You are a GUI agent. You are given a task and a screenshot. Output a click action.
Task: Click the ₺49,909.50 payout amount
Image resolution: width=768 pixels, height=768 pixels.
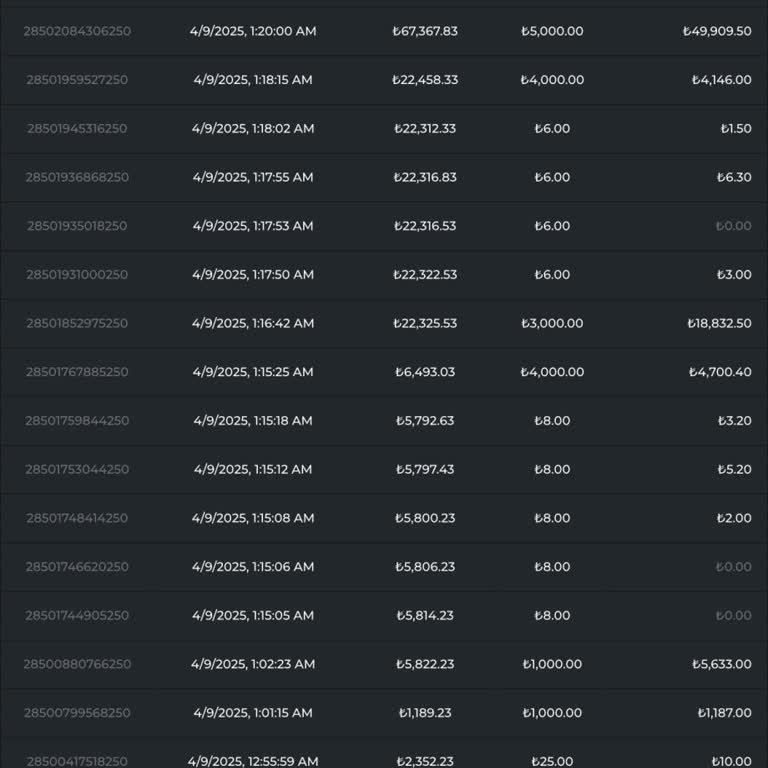tap(716, 31)
